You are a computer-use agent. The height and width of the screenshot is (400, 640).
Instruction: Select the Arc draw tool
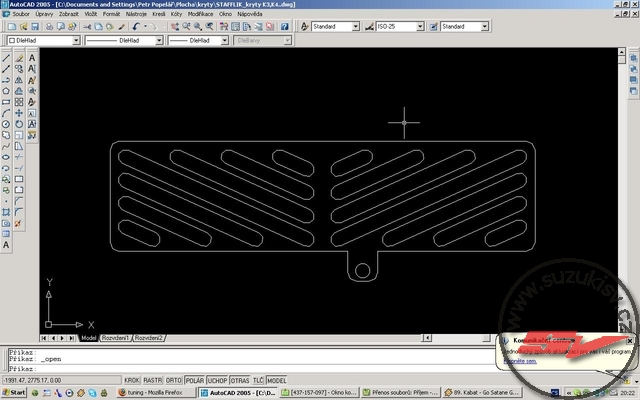(6, 113)
